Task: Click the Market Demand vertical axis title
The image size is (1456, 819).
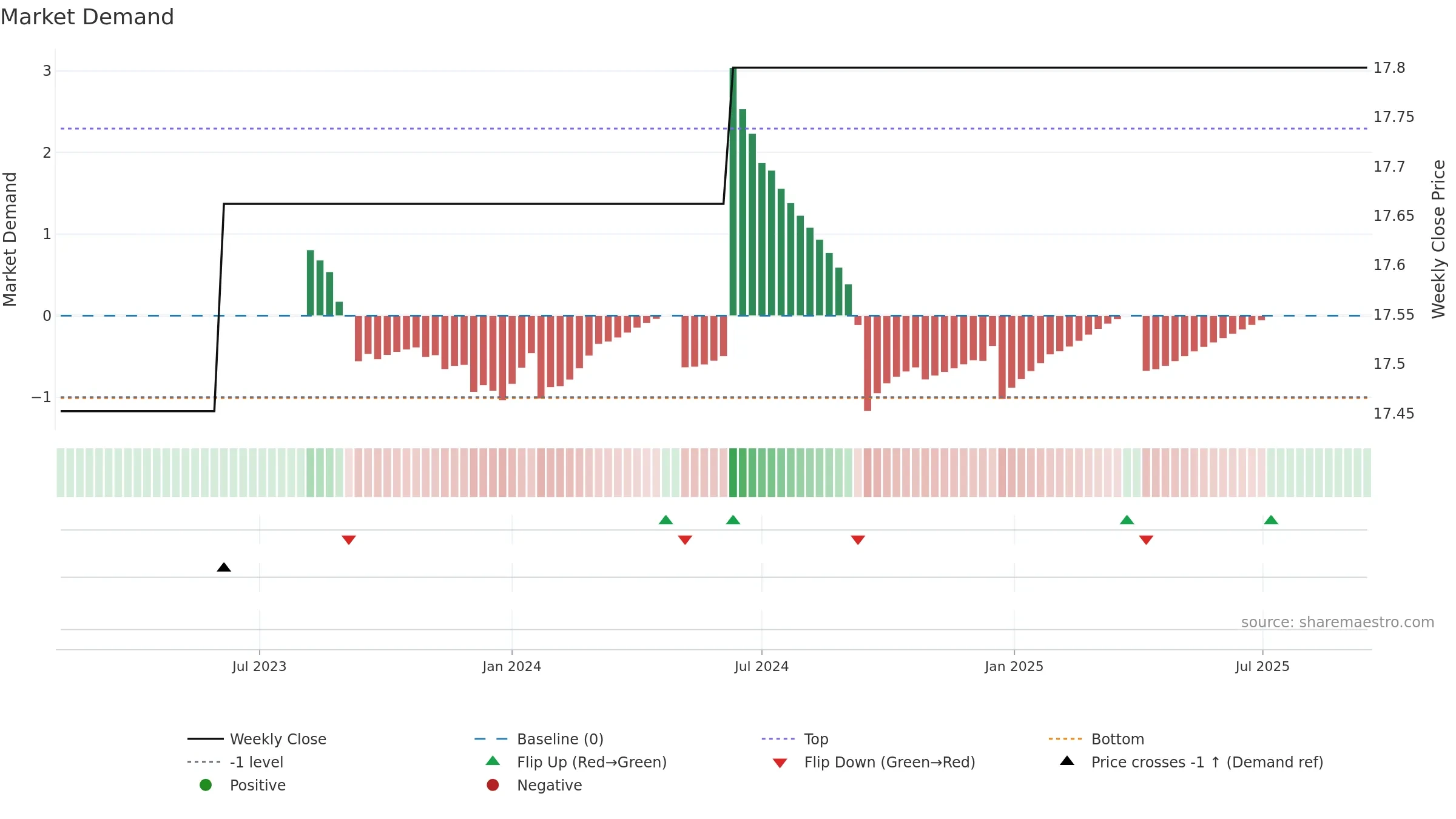Action: point(10,239)
